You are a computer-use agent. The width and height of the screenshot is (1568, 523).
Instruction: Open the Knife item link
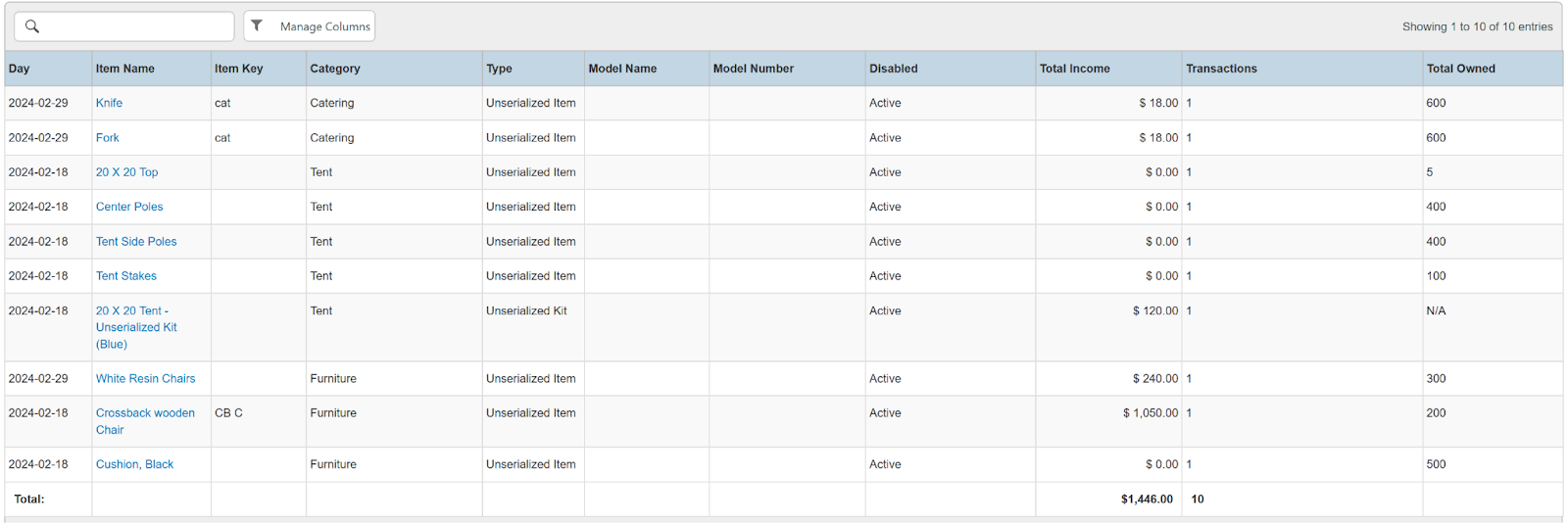pyautogui.click(x=109, y=103)
